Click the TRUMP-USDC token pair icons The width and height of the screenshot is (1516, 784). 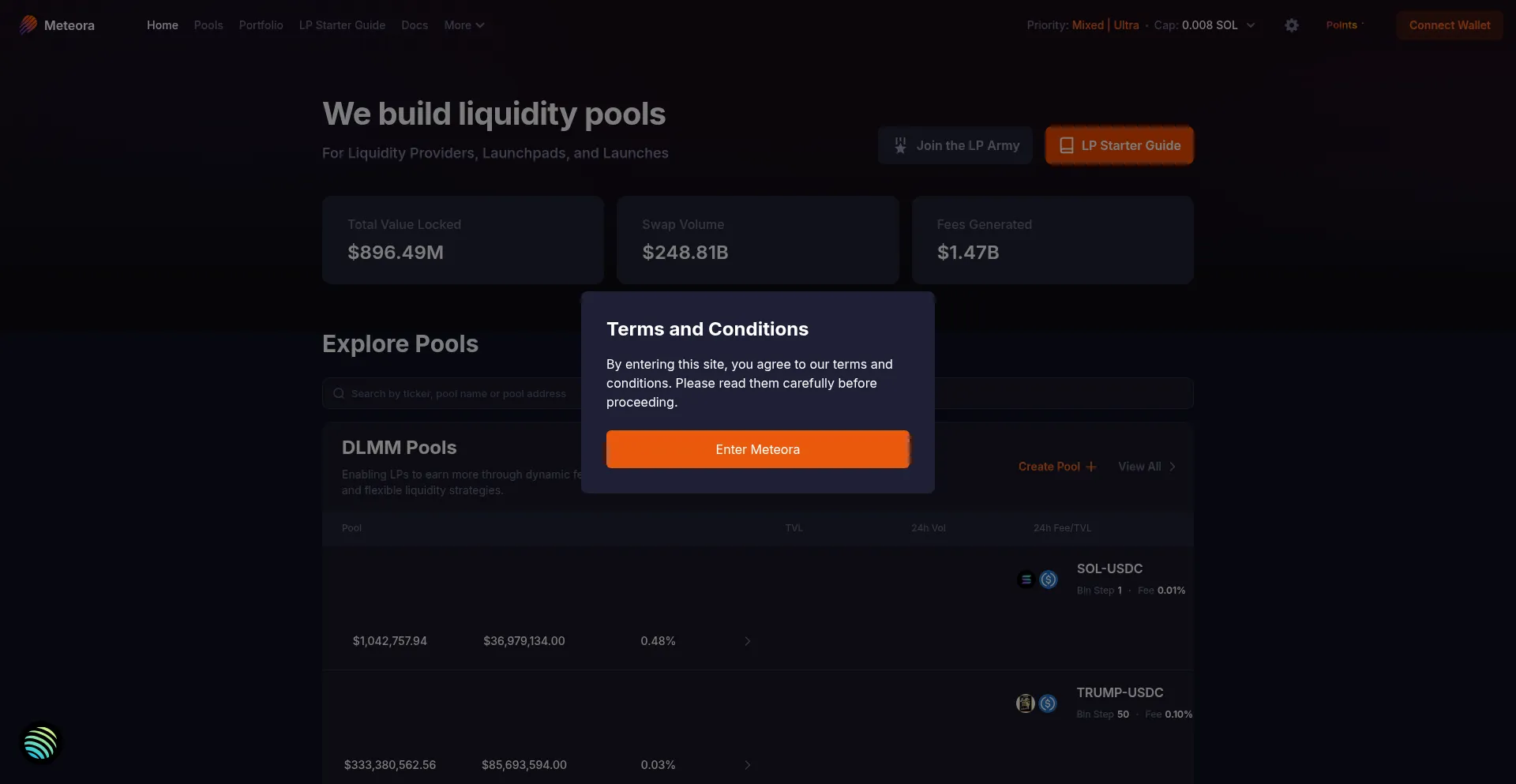pyautogui.click(x=1037, y=703)
